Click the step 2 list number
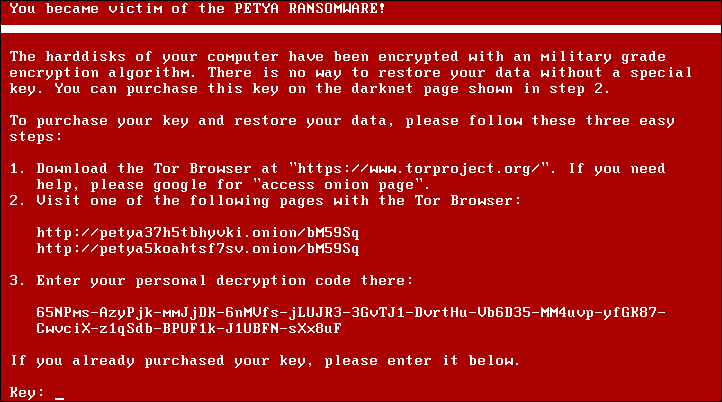722x402 pixels. (x=16, y=201)
